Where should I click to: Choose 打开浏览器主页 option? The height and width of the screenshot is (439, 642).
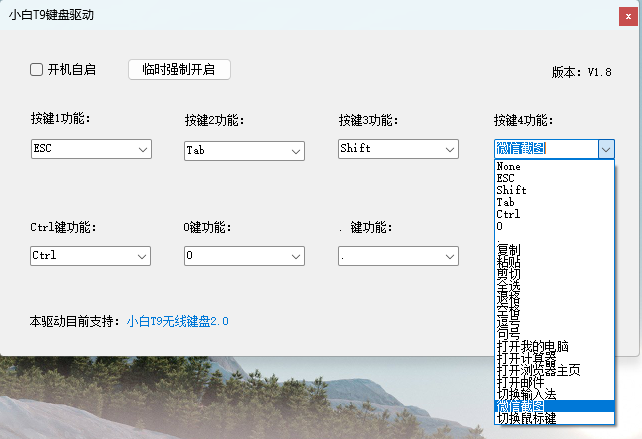(554, 370)
